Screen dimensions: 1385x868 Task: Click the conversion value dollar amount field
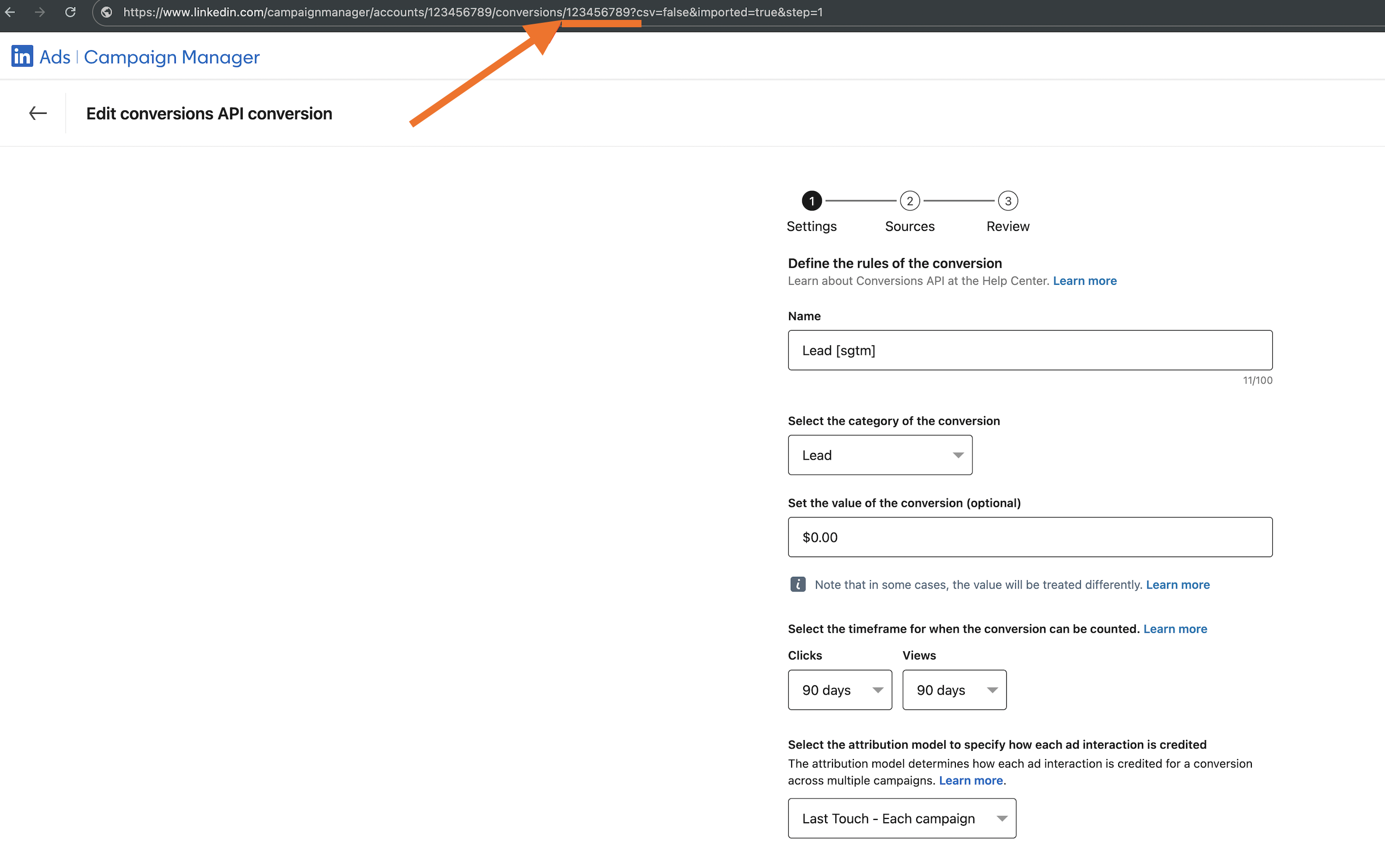(1030, 537)
